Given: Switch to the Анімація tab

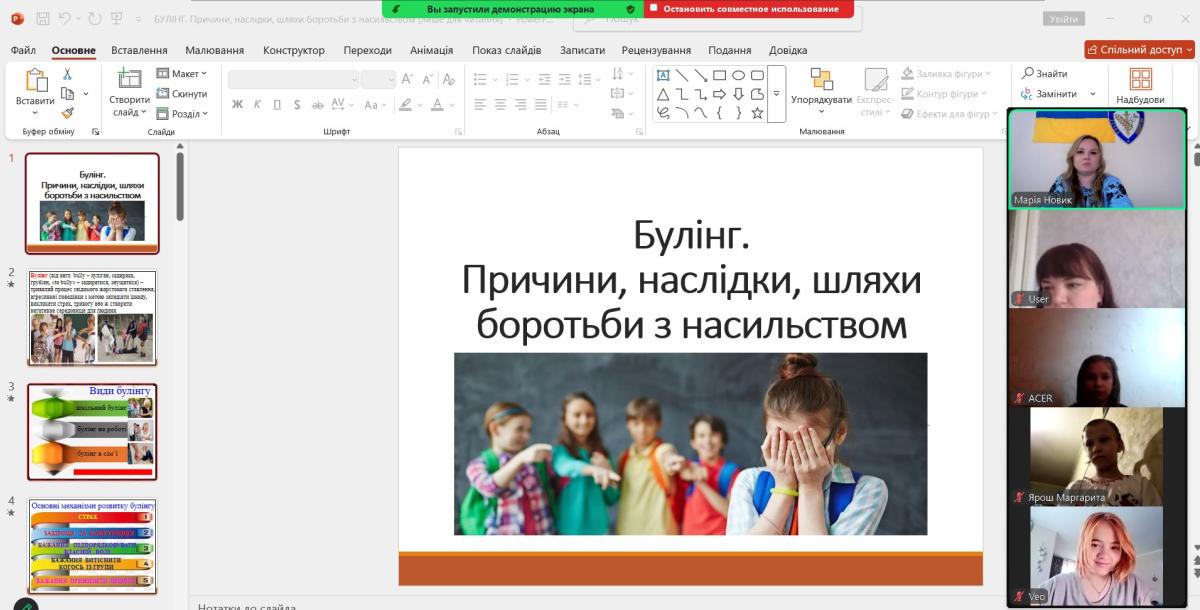Looking at the screenshot, I should coord(431,50).
